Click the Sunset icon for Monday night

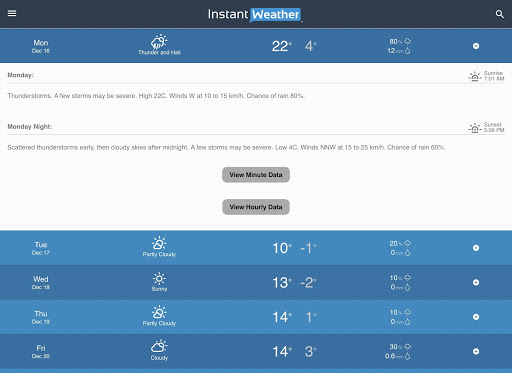[475, 128]
